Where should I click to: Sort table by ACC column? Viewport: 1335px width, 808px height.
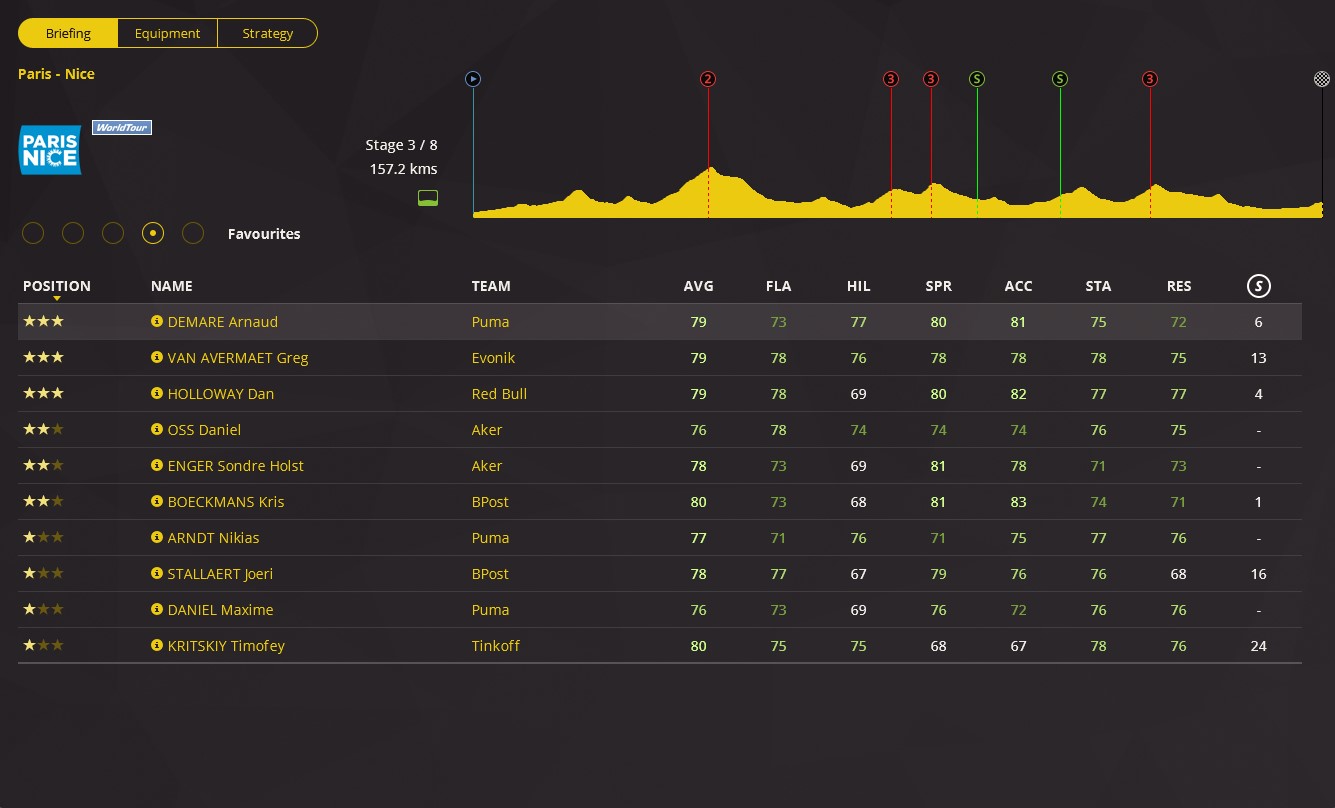[1019, 286]
